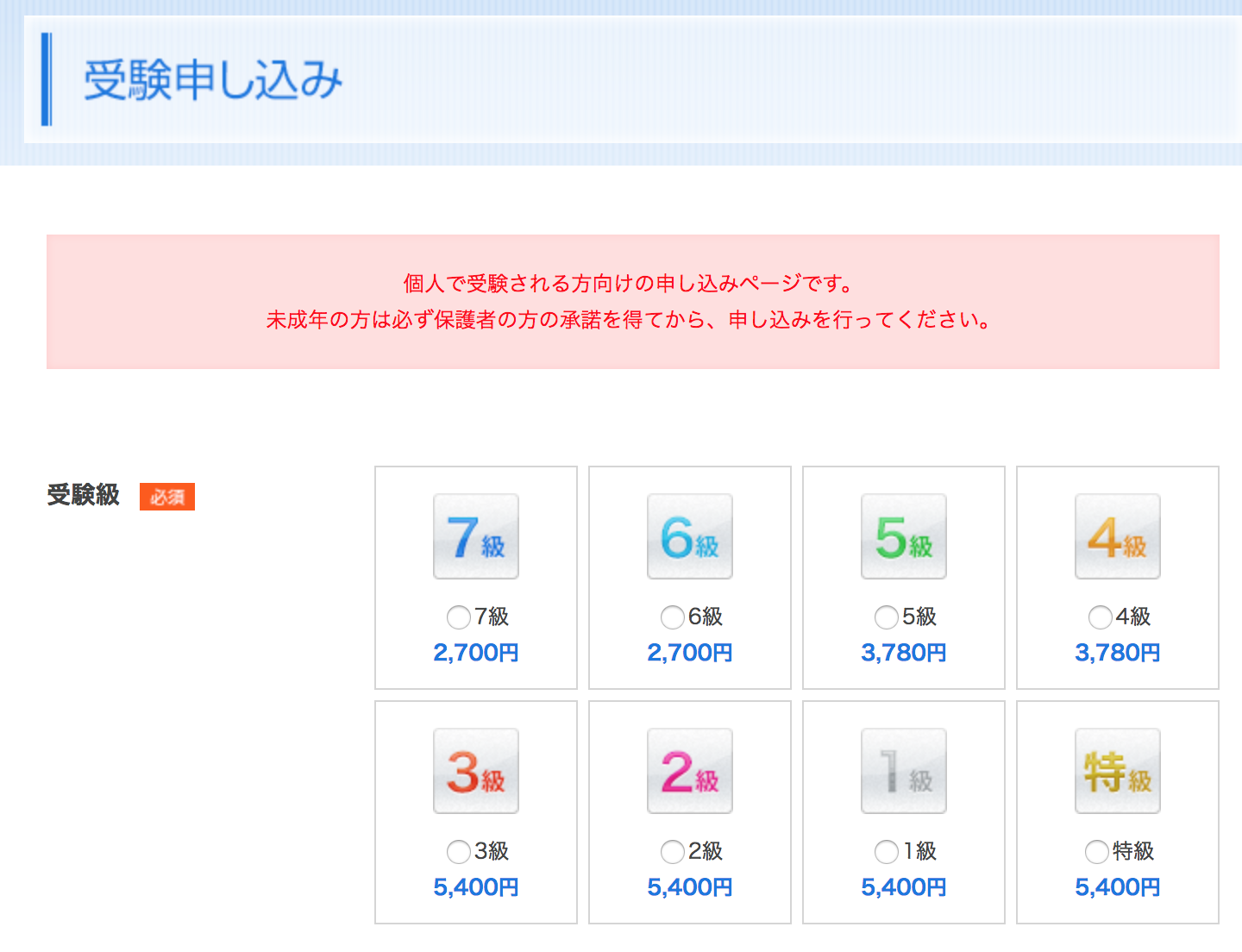Click the orange 必須 required badge

click(167, 497)
